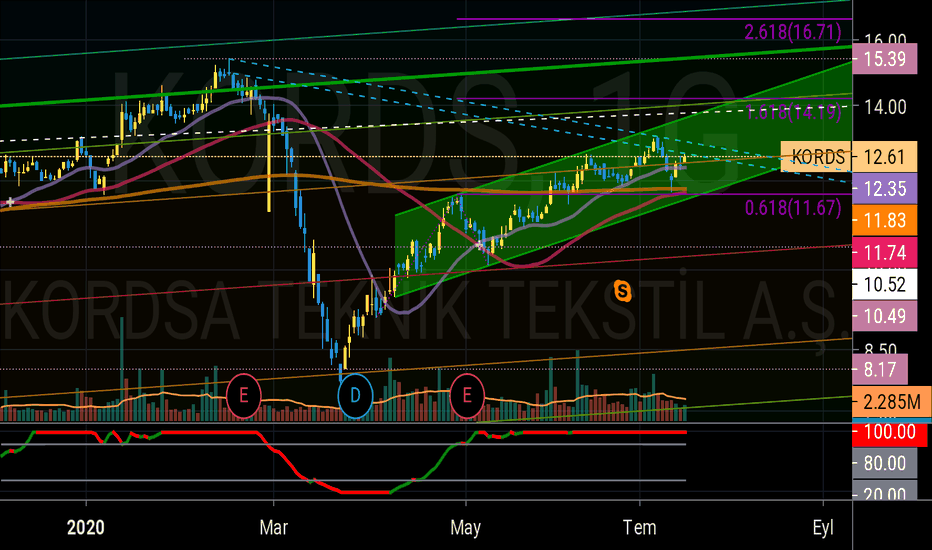Click the orange S split marker
Viewport: 932px width, 550px height.
[x=622, y=291]
